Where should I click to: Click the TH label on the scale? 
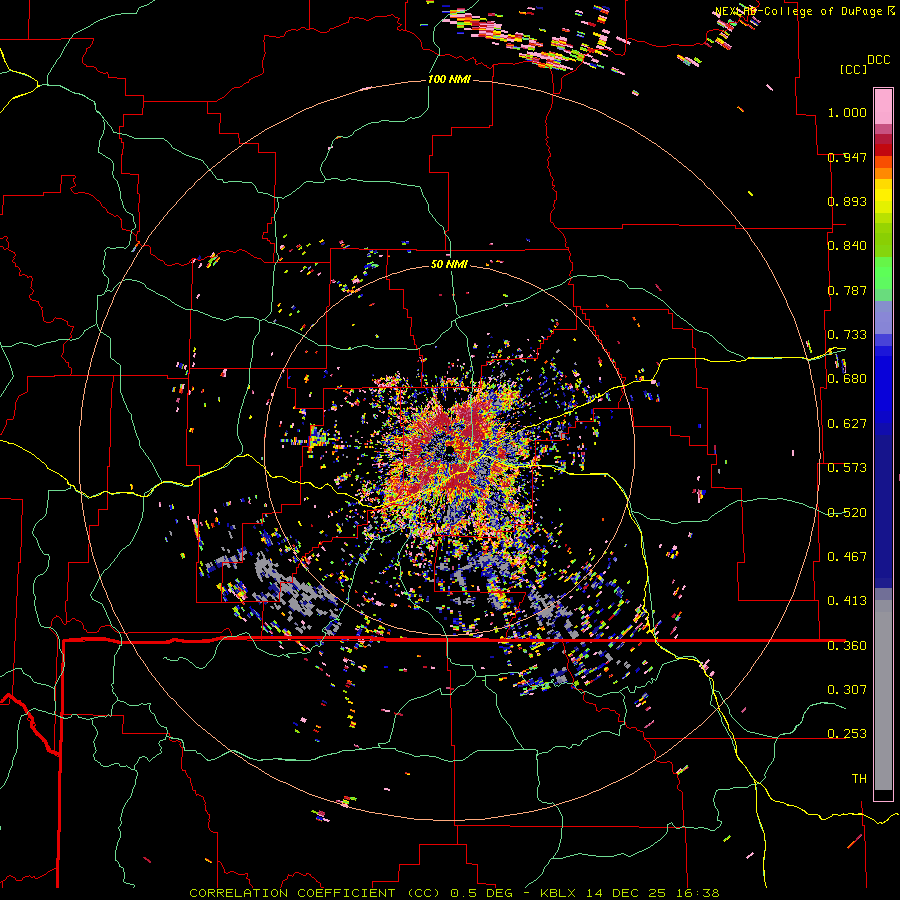tap(859, 779)
